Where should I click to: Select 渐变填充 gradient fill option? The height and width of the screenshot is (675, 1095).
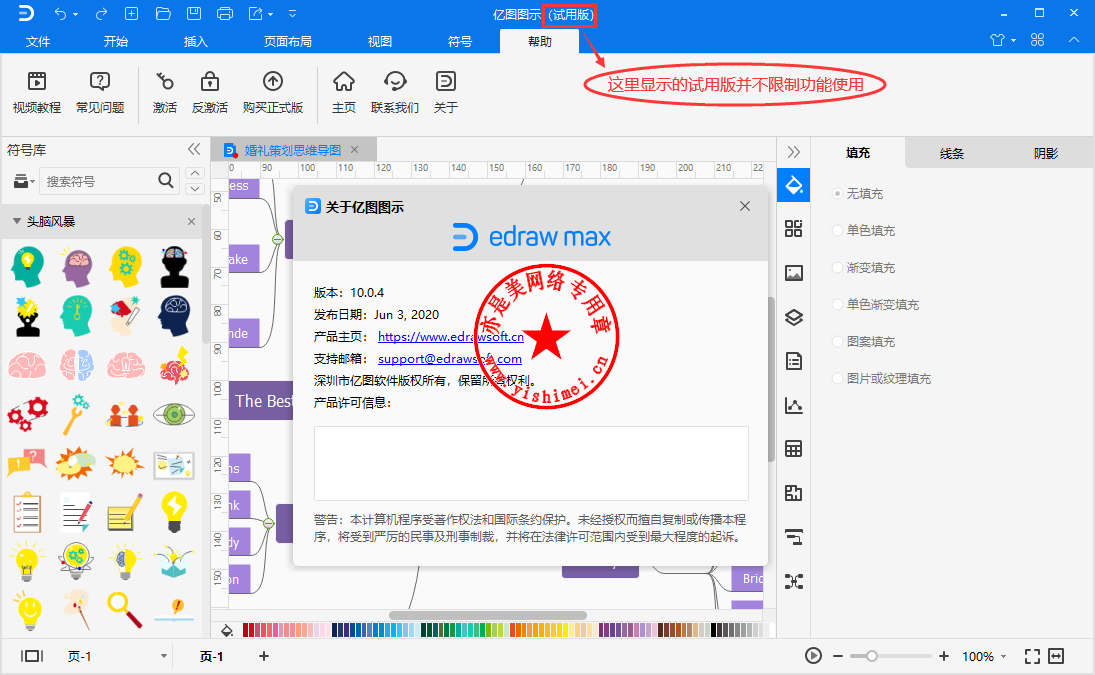pos(863,267)
